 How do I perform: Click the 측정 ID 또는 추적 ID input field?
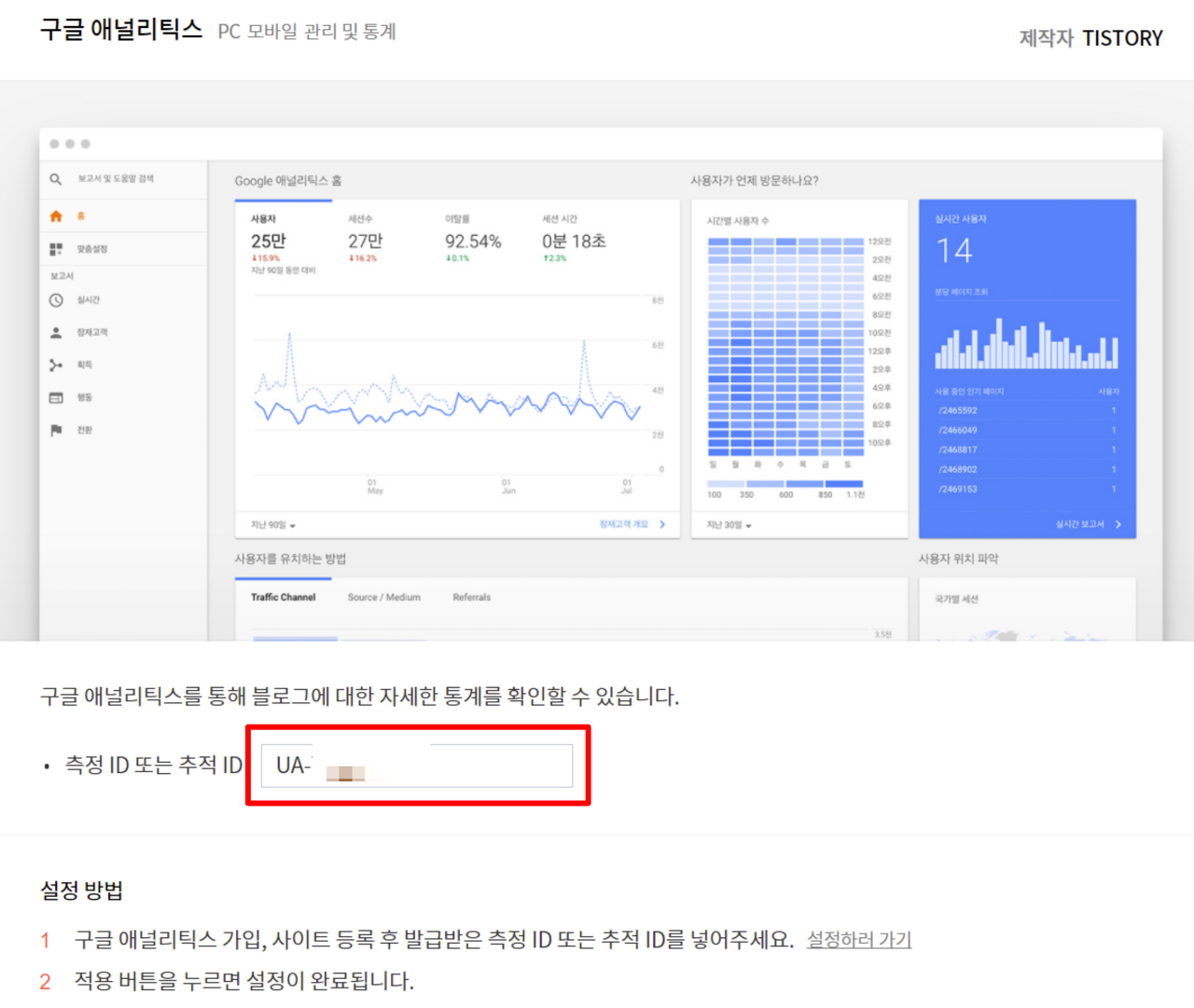(x=417, y=766)
